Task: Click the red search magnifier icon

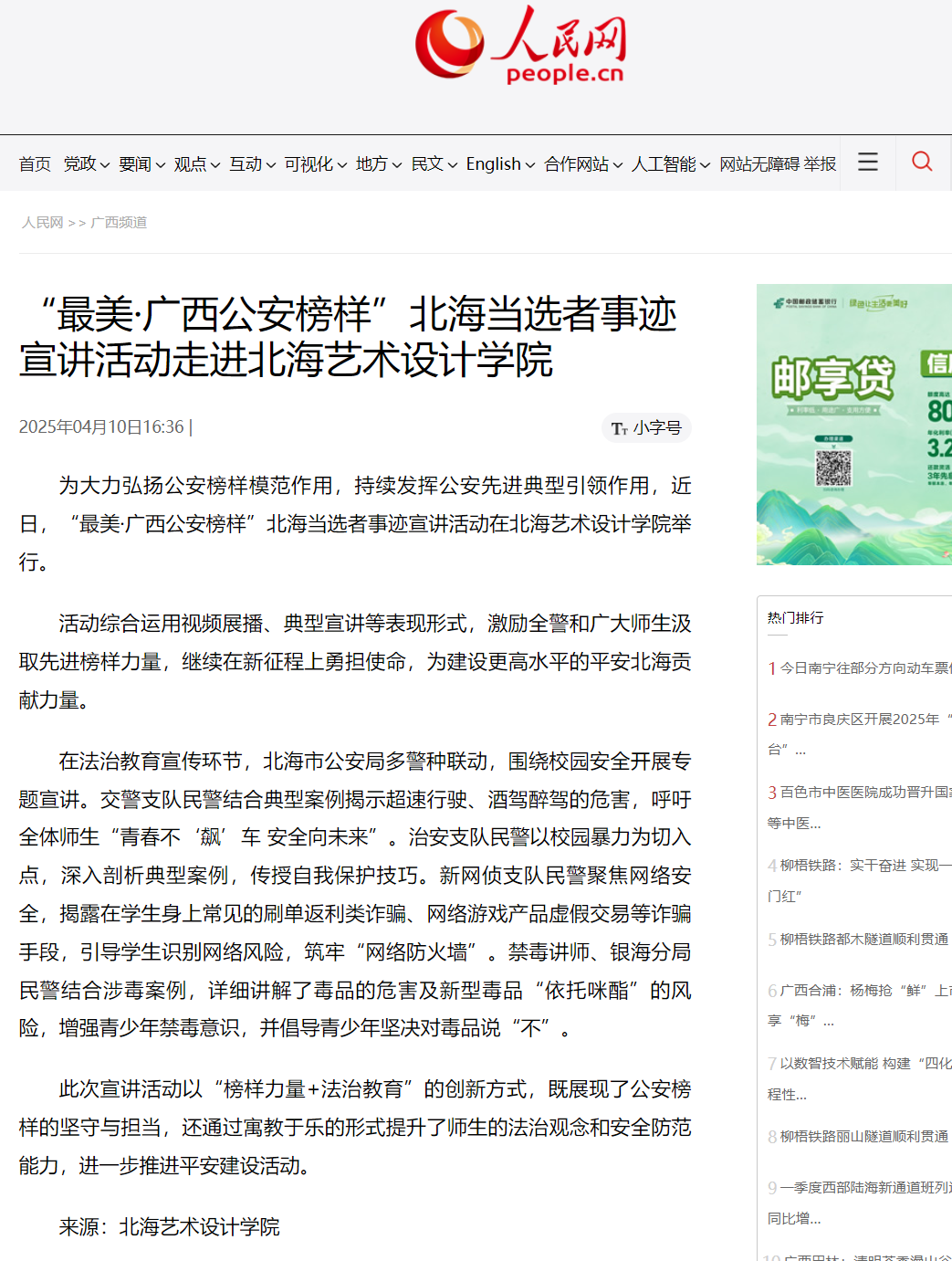Action: click(x=922, y=163)
